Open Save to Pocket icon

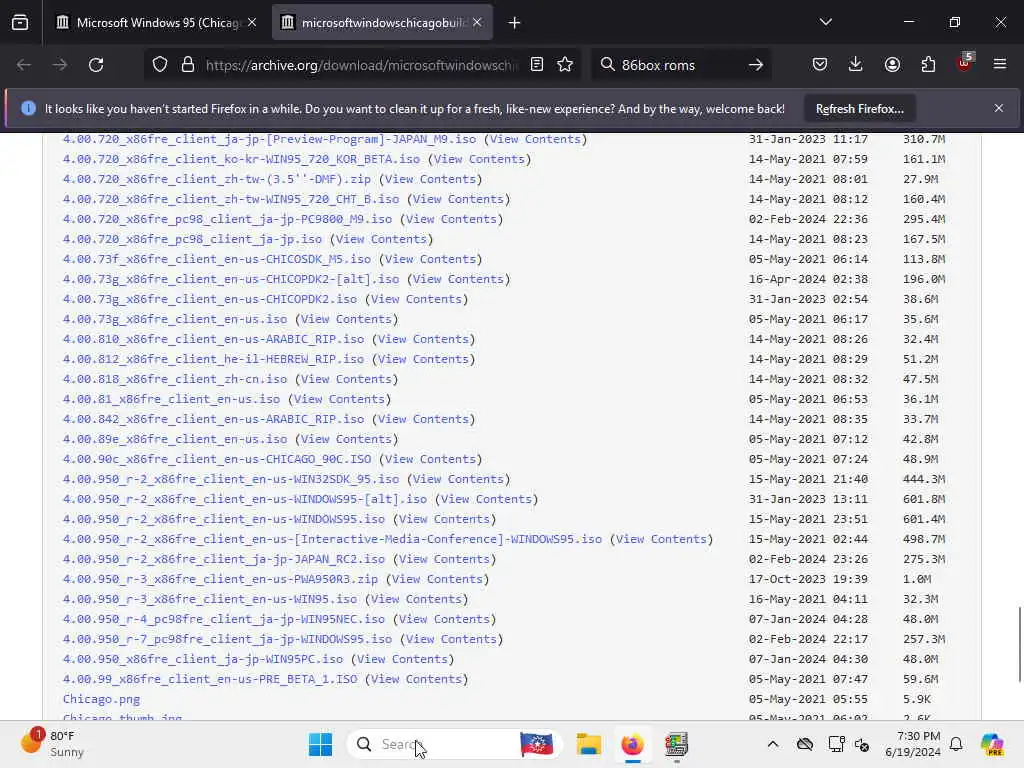point(820,64)
